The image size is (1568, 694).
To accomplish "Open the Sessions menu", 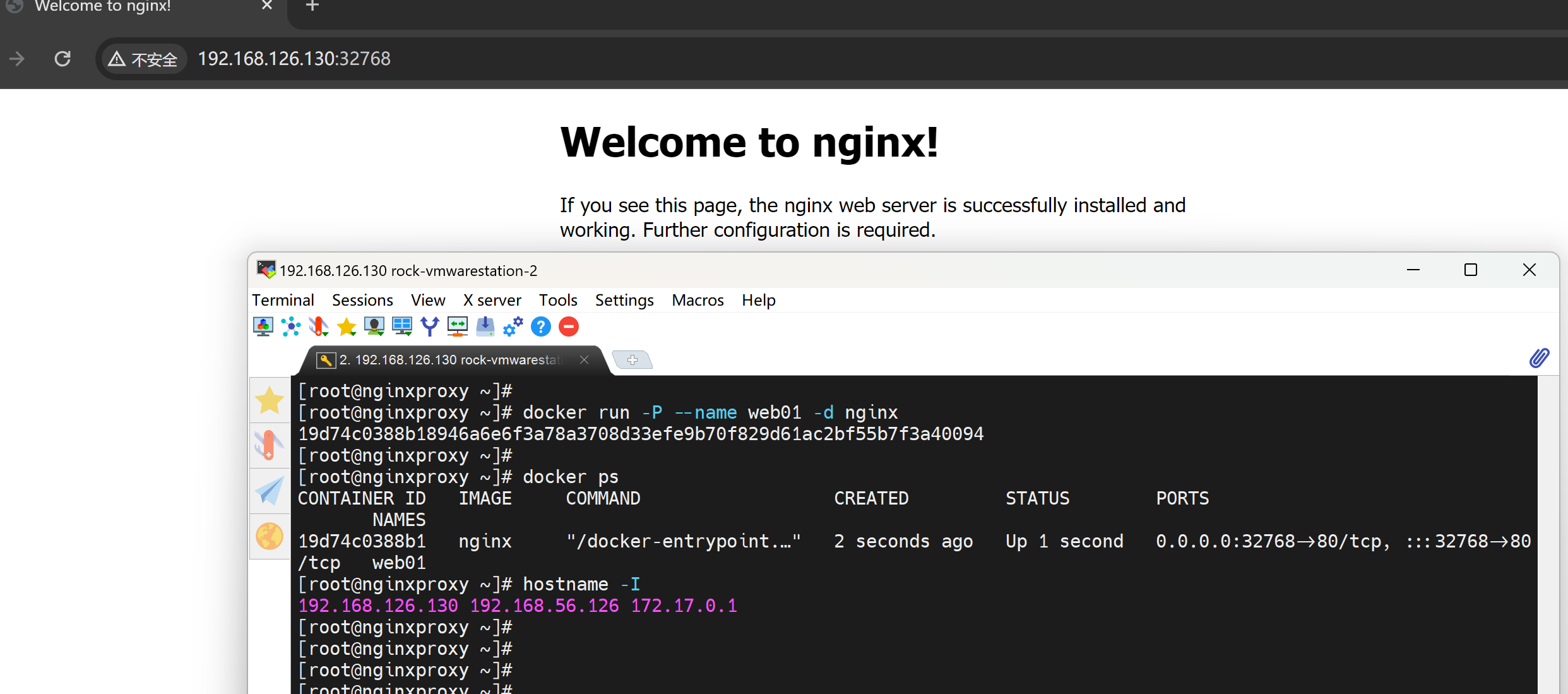I will (362, 300).
